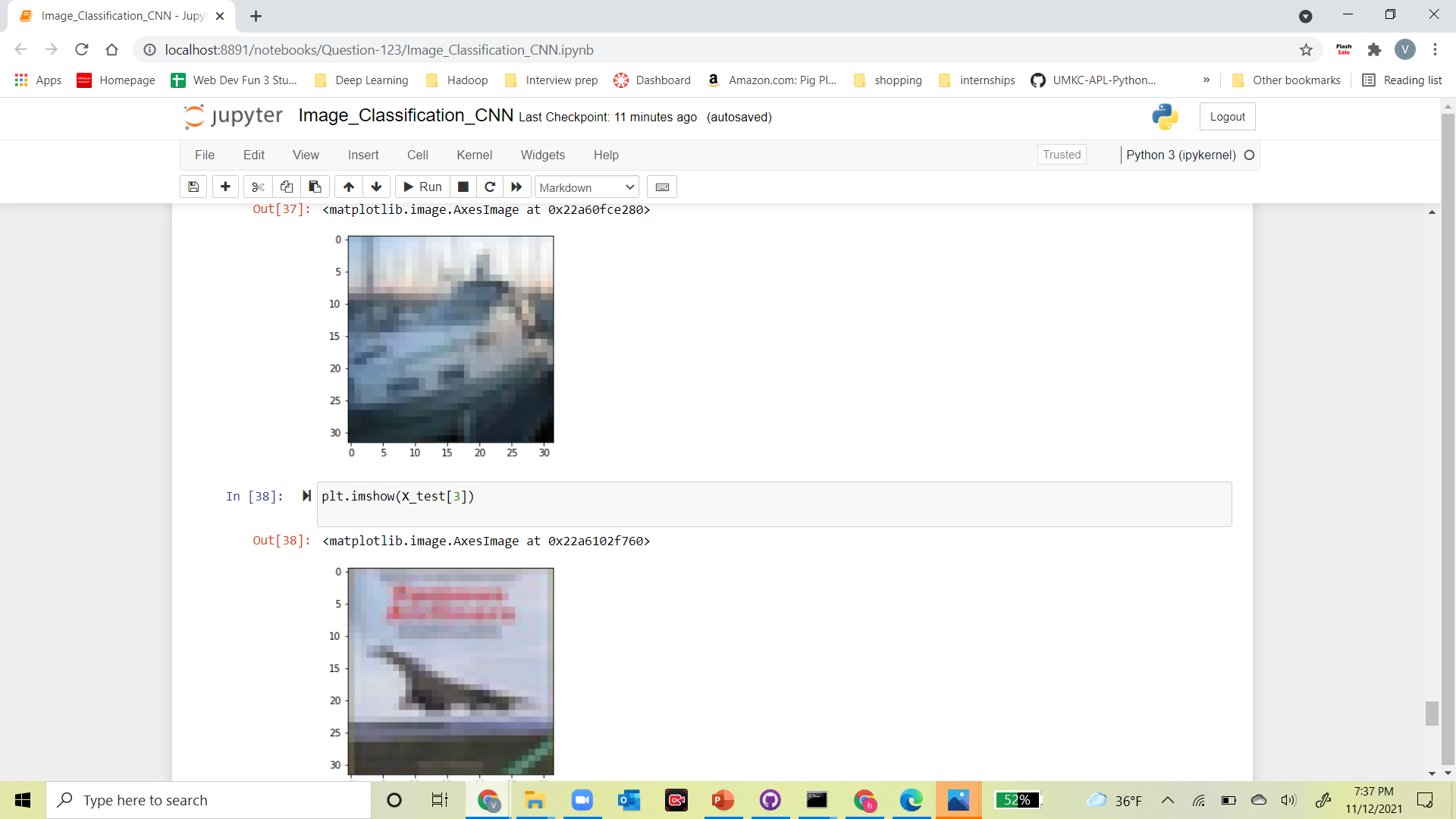The width and height of the screenshot is (1456, 819).
Task: Click the kernel idle status circle
Action: [x=1250, y=155]
